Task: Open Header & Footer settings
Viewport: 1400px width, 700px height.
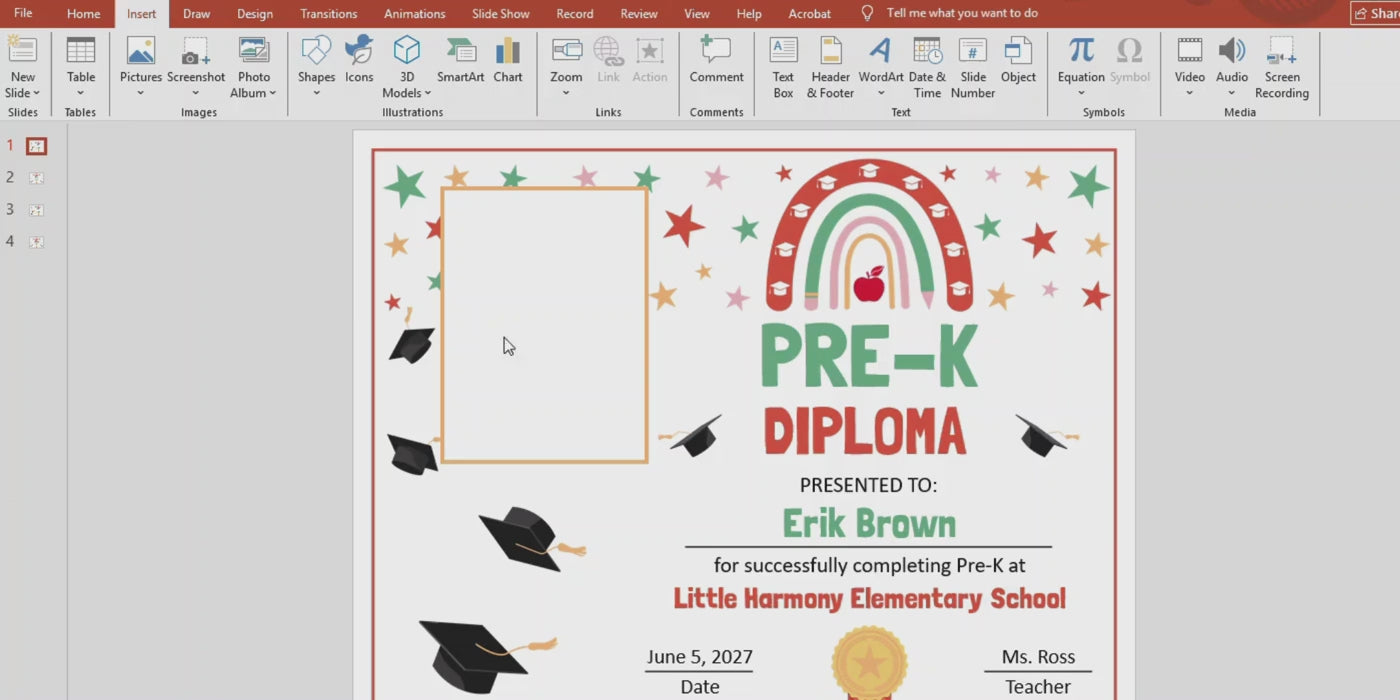Action: [830, 66]
